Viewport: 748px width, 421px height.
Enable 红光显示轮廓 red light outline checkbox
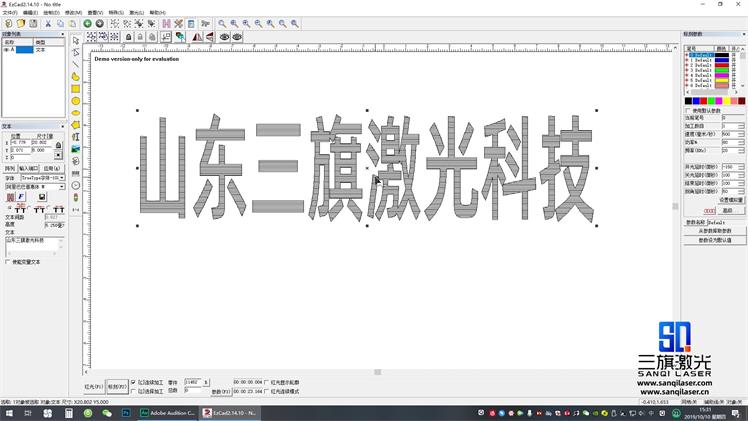(267, 382)
